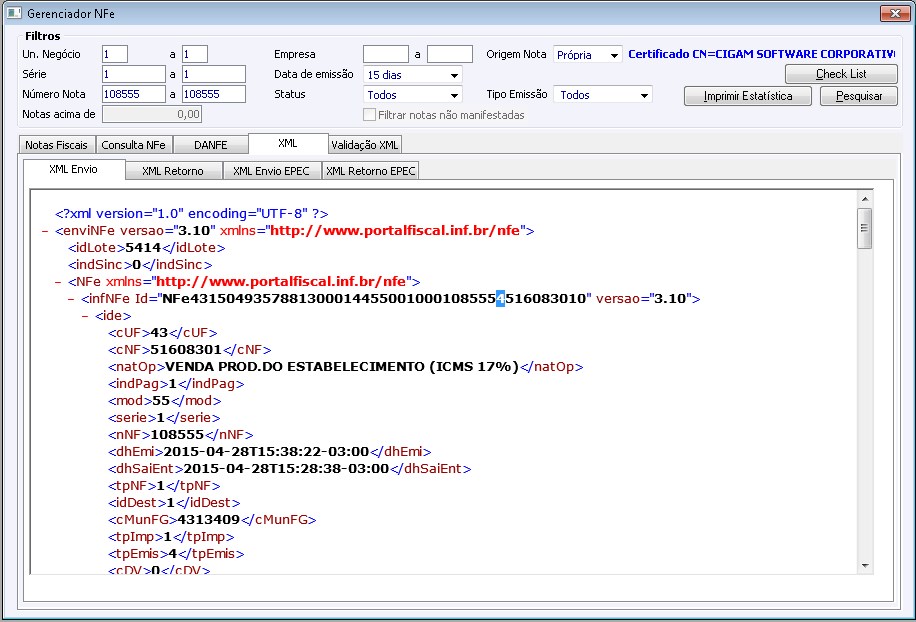Switch to the Validação XML tab
This screenshot has width=916, height=622.
pyautogui.click(x=365, y=145)
